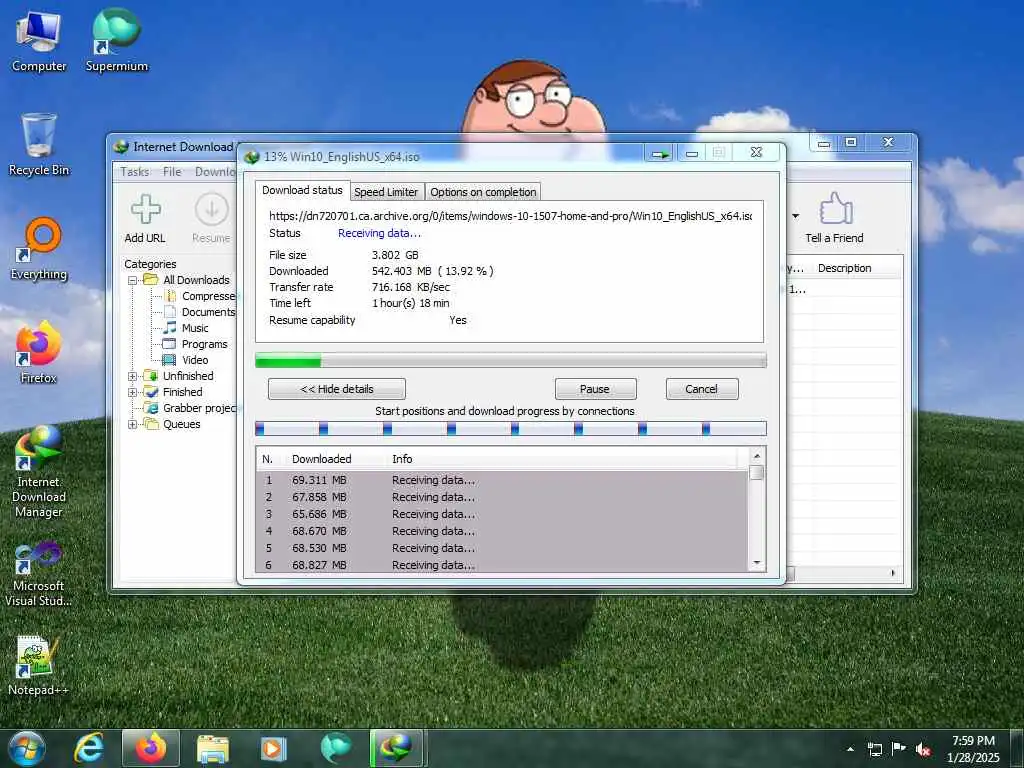Click Resume in IDM main toolbar

211,219
